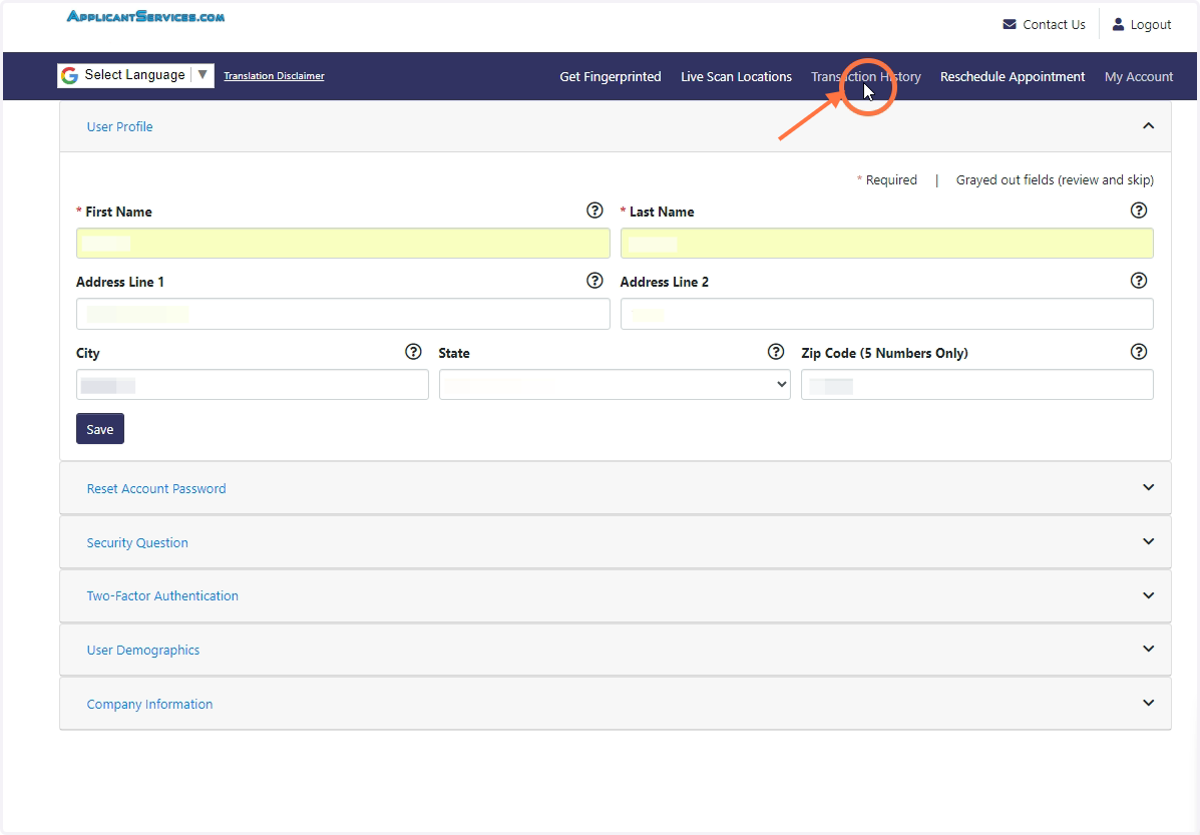The width and height of the screenshot is (1200, 835).
Task: Expand Reset Account Password chevron
Action: [1148, 488]
